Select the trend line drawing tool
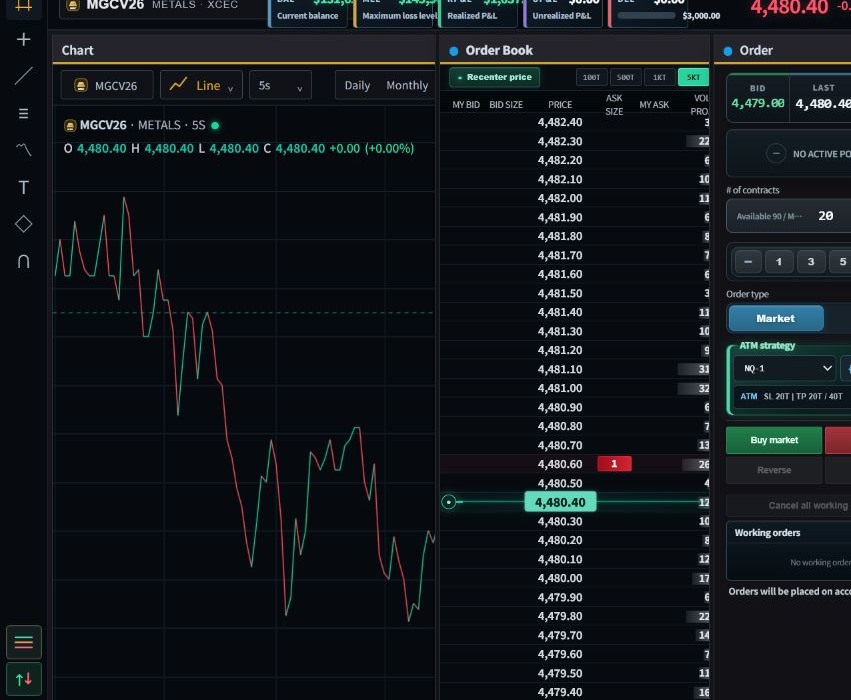The image size is (851, 700). pos(23,76)
